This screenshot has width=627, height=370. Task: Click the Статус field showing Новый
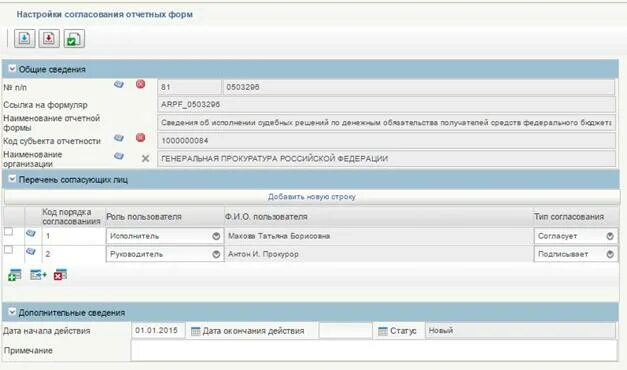click(520, 331)
